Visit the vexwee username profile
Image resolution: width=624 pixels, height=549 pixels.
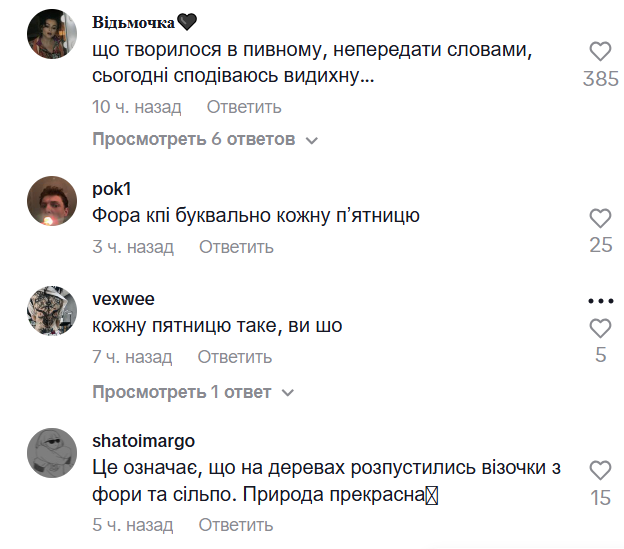pos(123,299)
